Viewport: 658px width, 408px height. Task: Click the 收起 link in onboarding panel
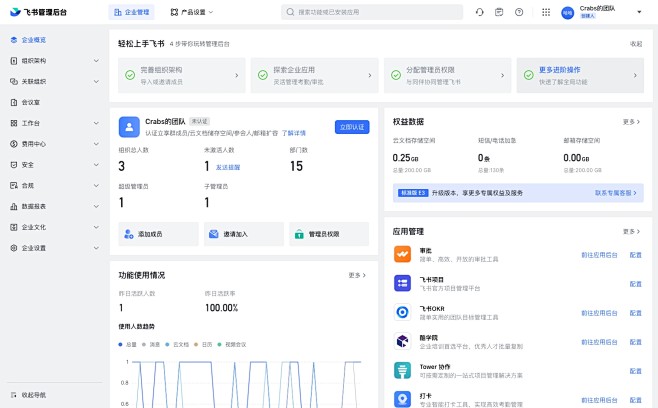coord(636,44)
